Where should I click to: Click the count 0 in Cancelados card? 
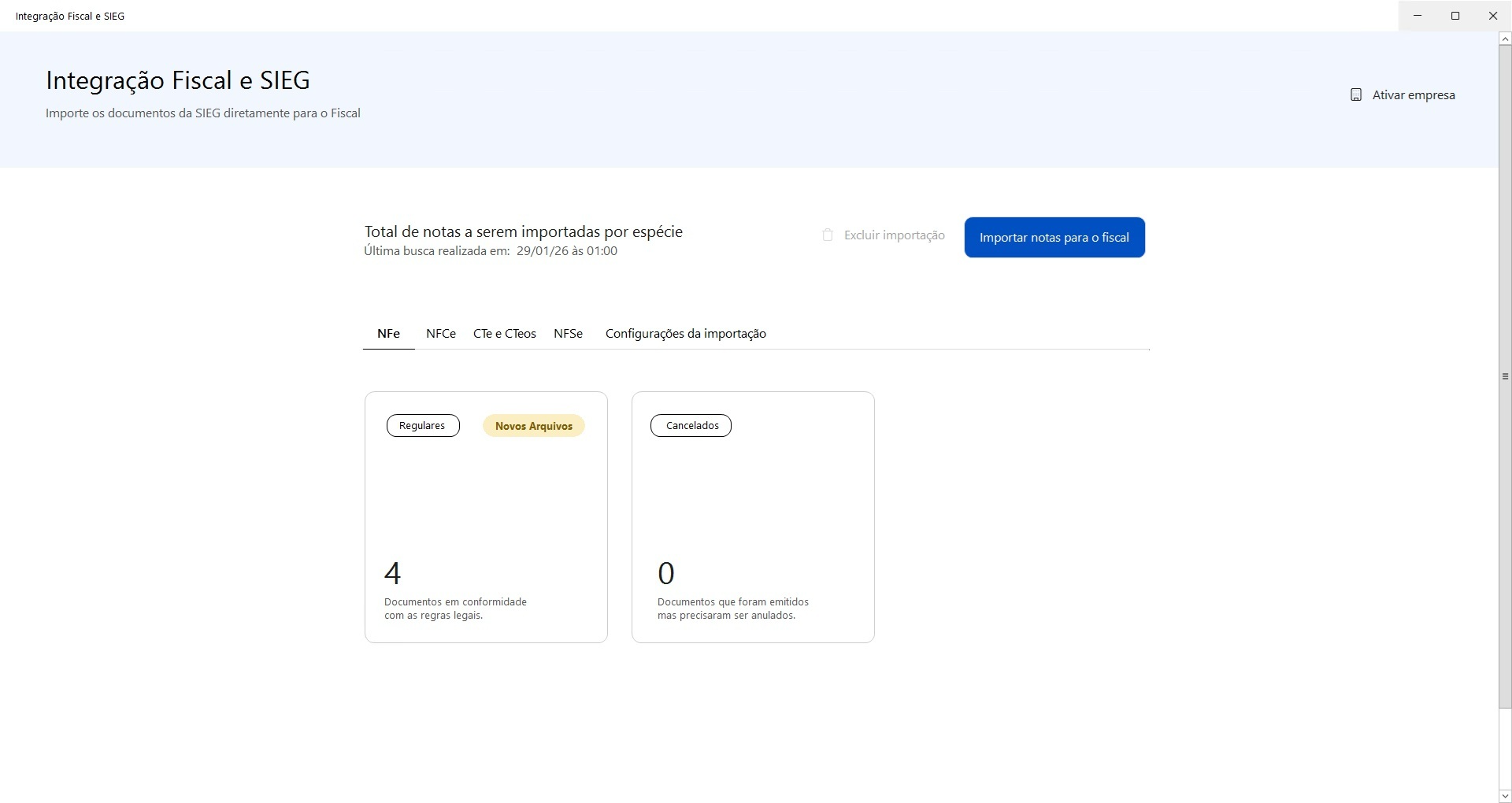[666, 573]
